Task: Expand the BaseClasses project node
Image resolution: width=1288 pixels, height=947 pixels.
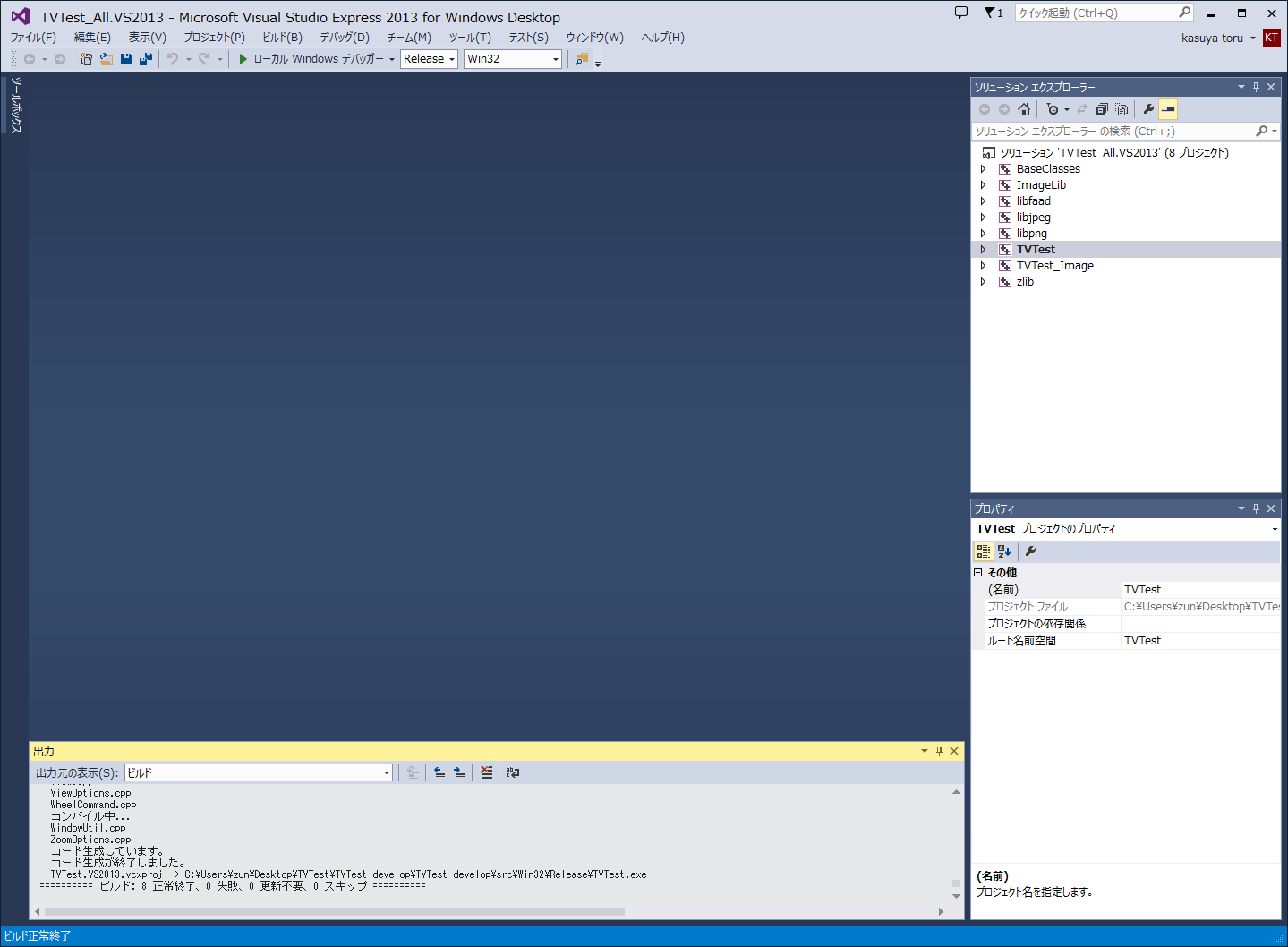Action: [x=983, y=169]
